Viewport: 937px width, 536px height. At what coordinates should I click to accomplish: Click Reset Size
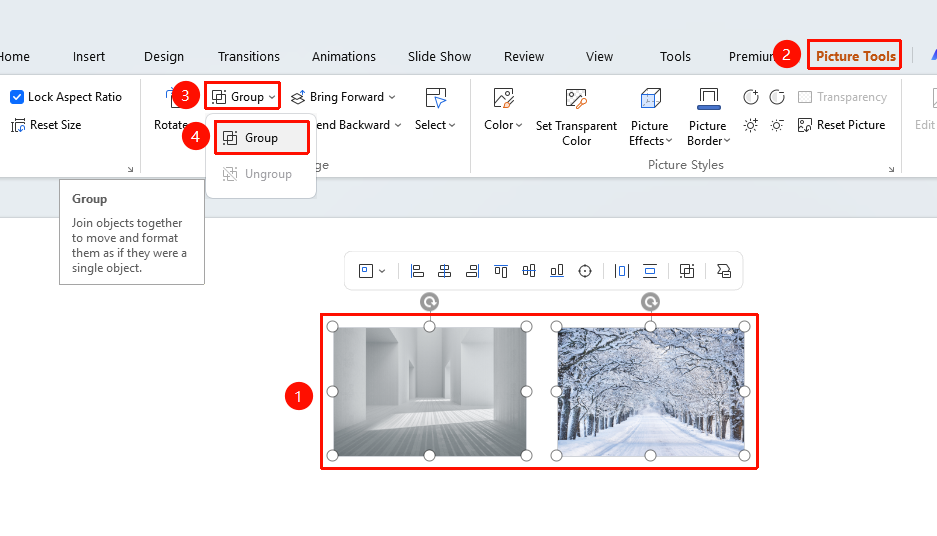(46, 125)
